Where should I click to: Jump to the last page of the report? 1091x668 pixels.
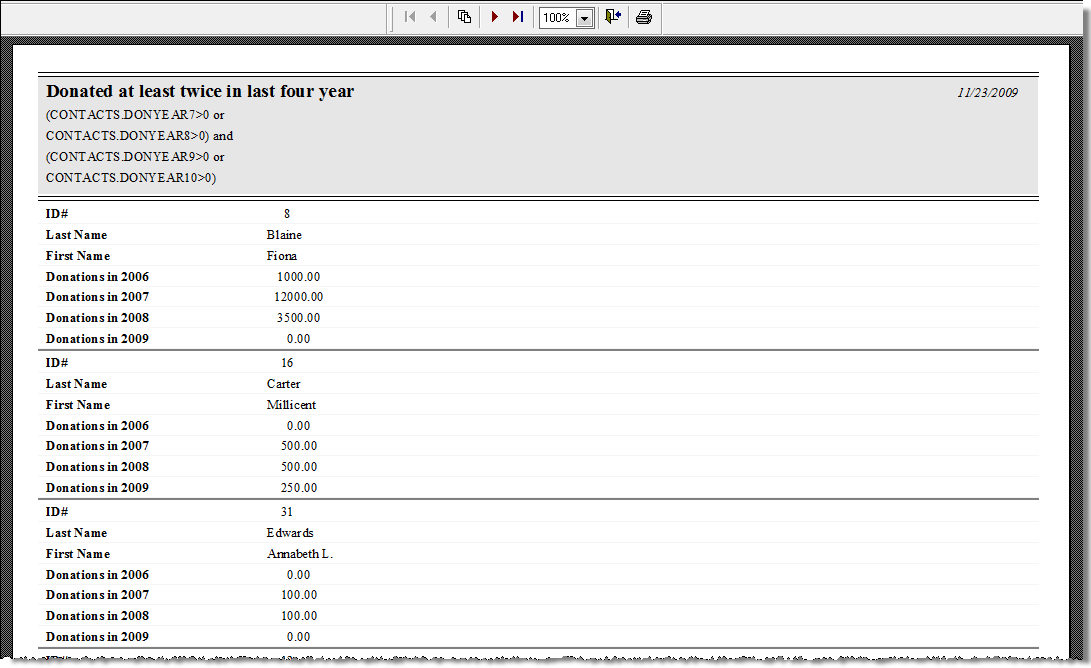tap(517, 17)
